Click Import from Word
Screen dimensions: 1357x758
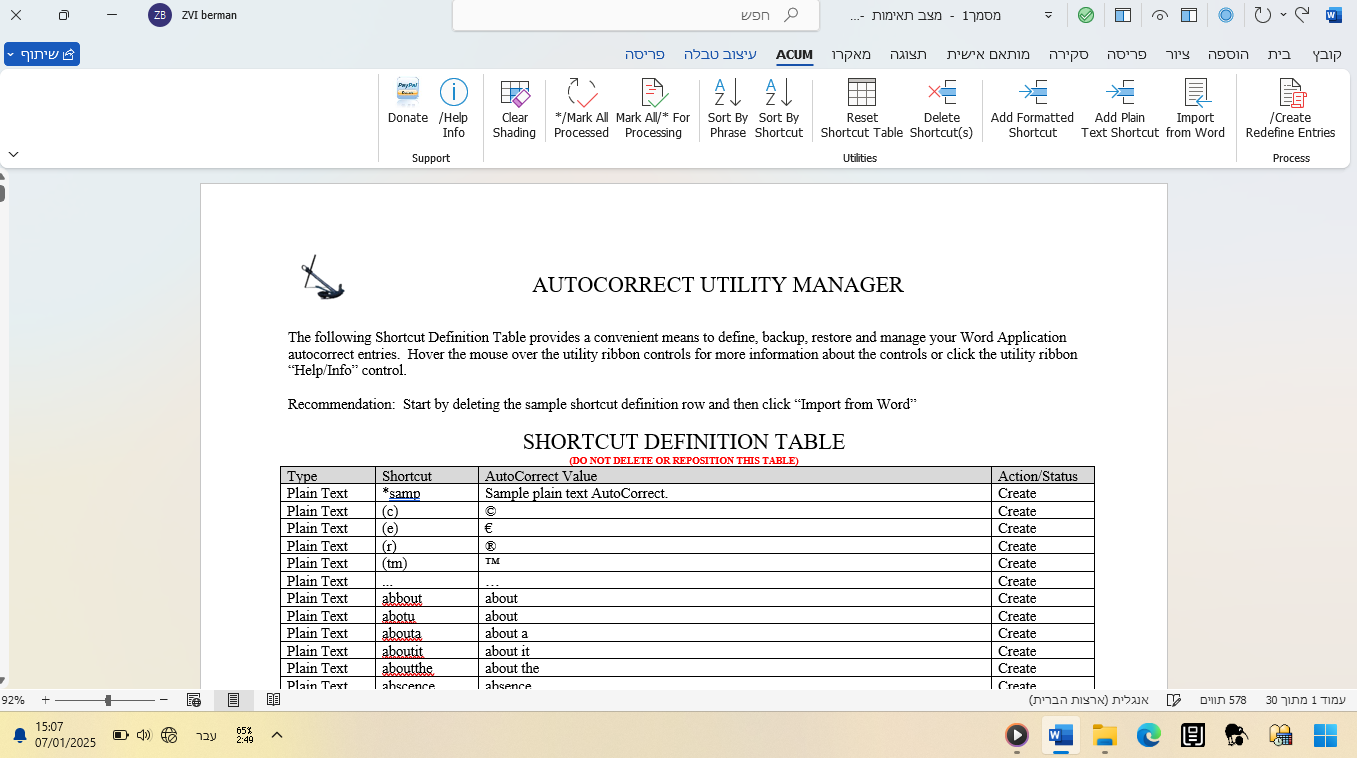pos(1195,109)
